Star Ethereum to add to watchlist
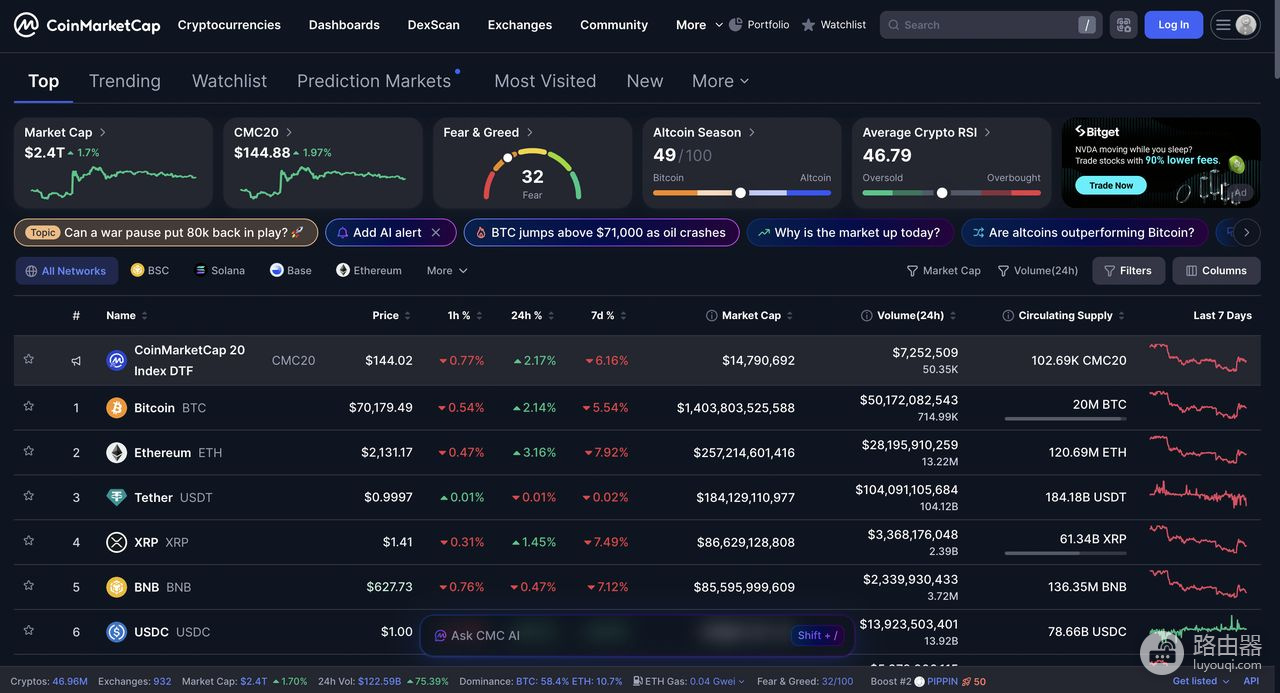1280x693 pixels. (x=29, y=451)
